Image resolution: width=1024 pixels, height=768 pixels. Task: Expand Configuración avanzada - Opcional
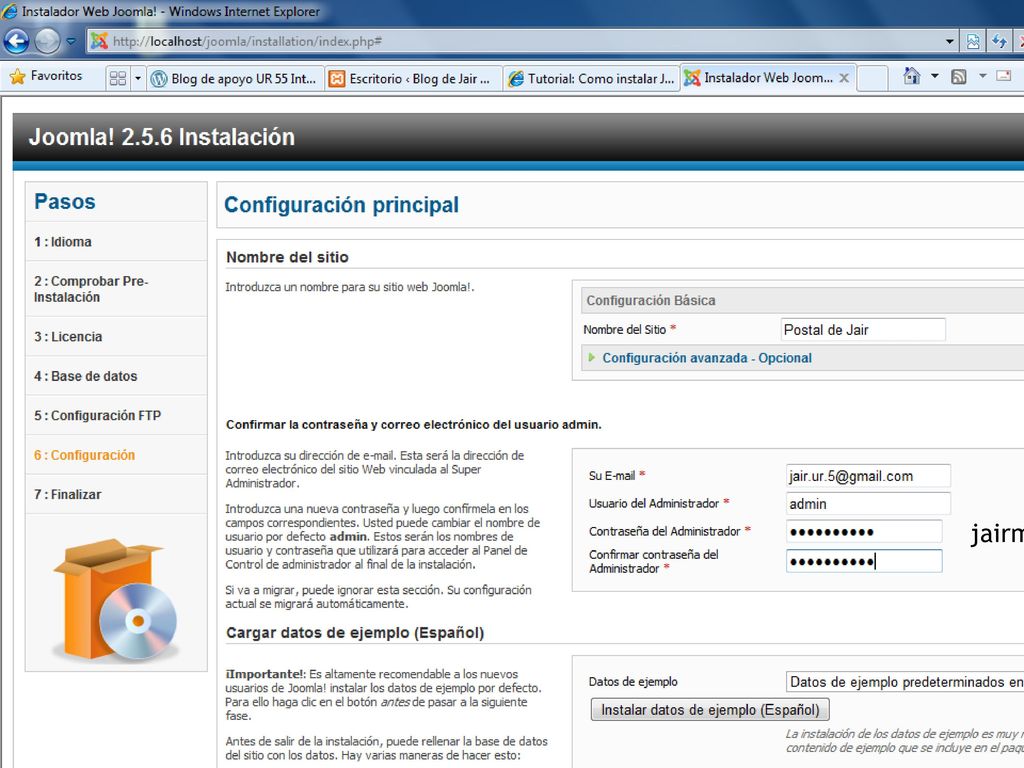707,358
